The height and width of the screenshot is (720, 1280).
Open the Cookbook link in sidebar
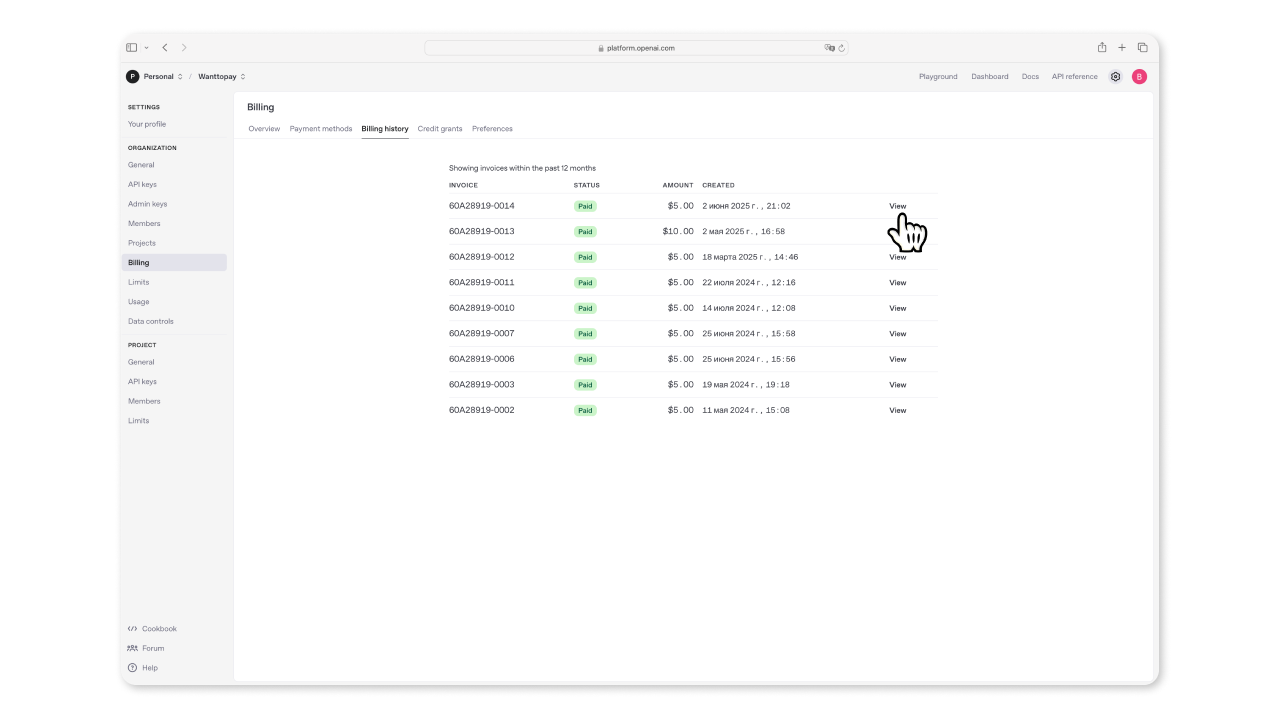[x=158, y=629]
